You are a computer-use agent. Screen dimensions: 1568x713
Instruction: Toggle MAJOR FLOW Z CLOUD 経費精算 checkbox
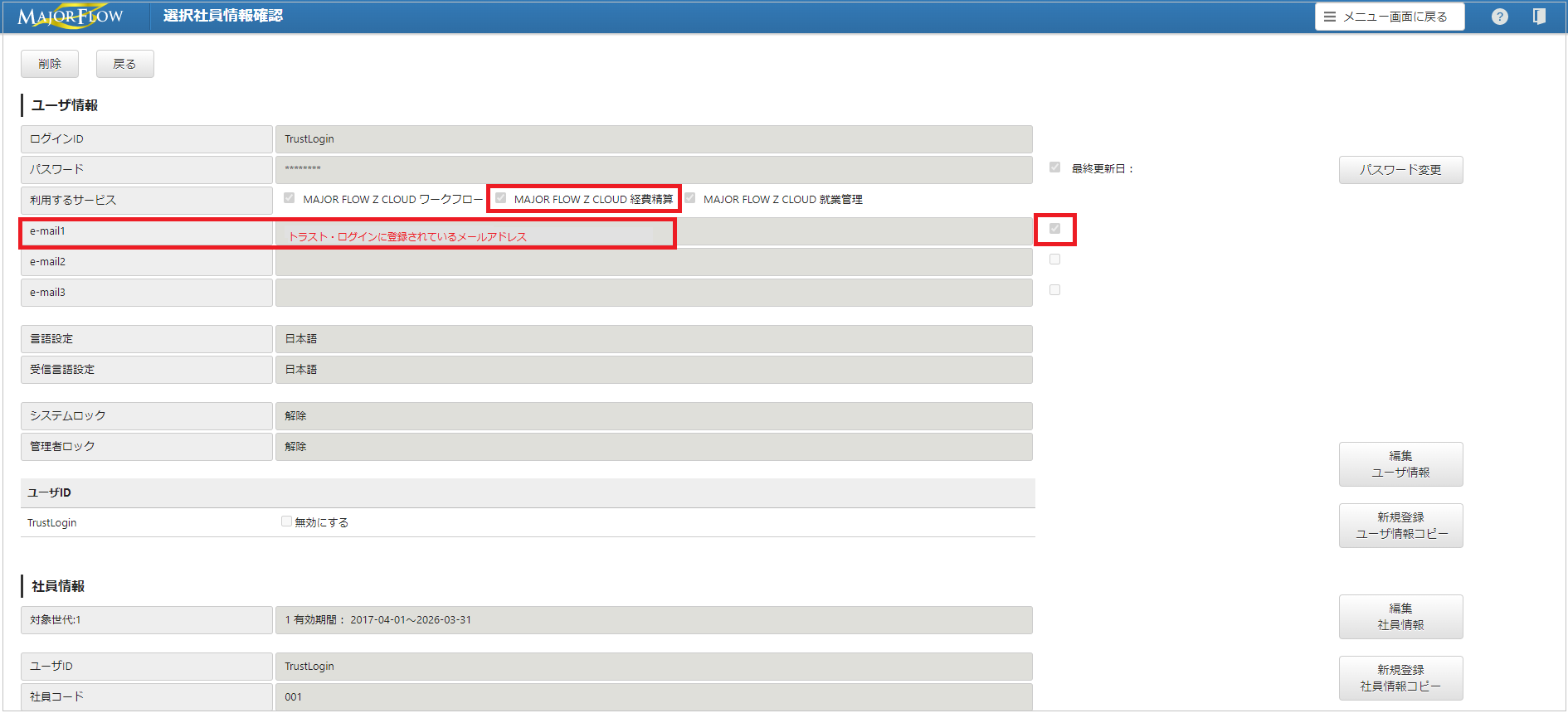500,198
